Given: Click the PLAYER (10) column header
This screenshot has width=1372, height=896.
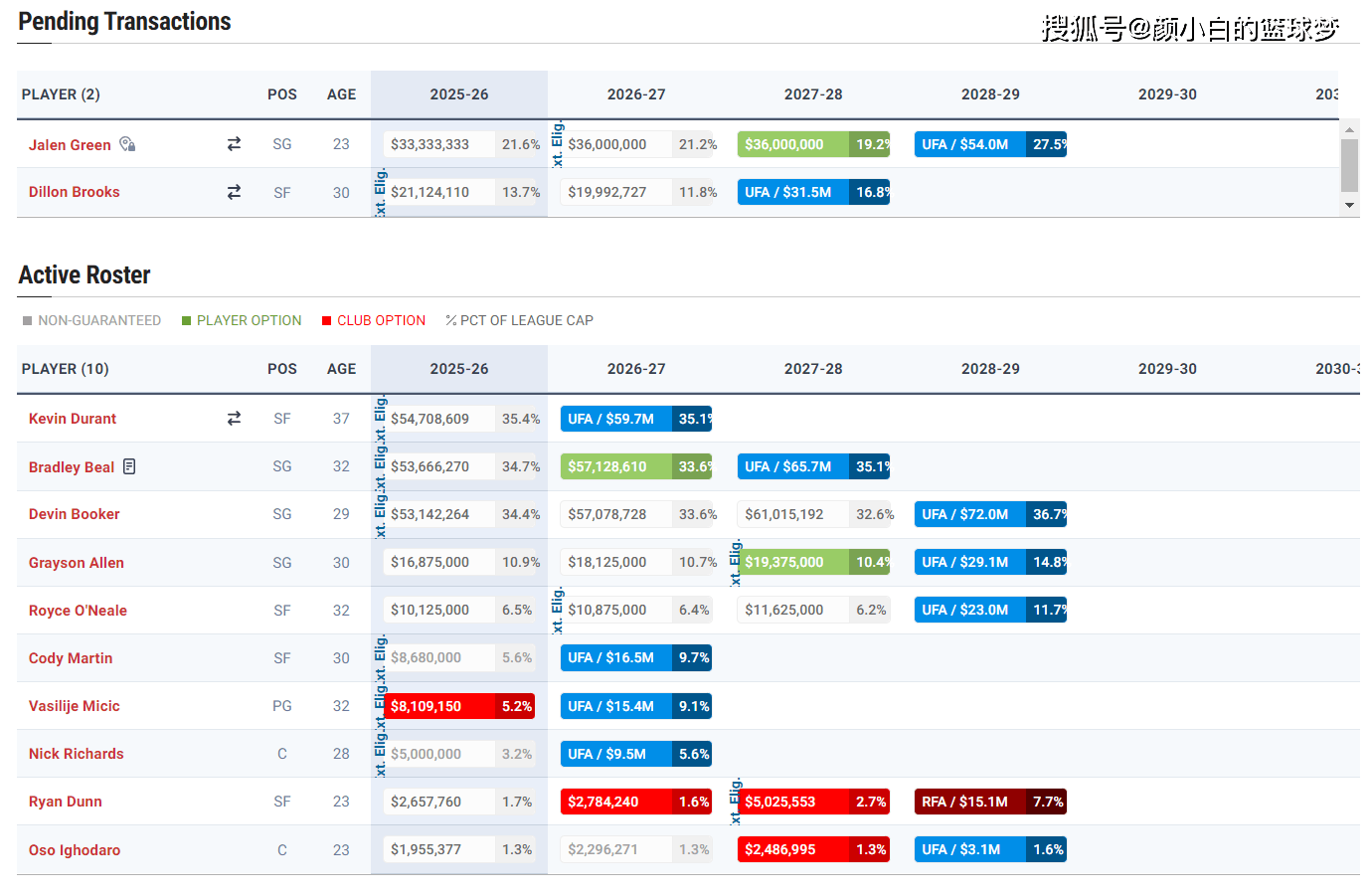Looking at the screenshot, I should 65,369.
